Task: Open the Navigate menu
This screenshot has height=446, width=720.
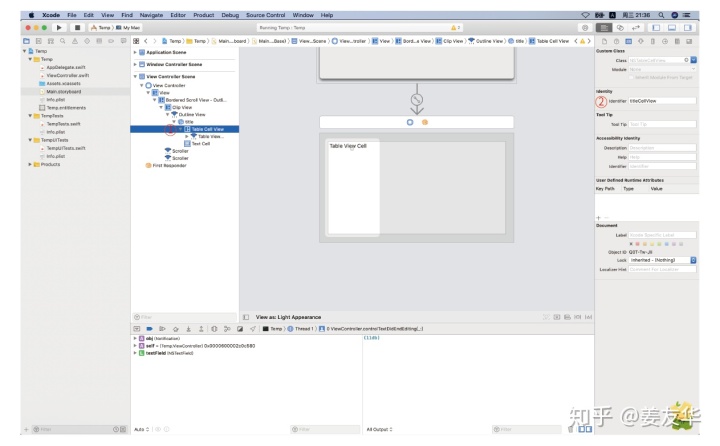Action: [151, 15]
